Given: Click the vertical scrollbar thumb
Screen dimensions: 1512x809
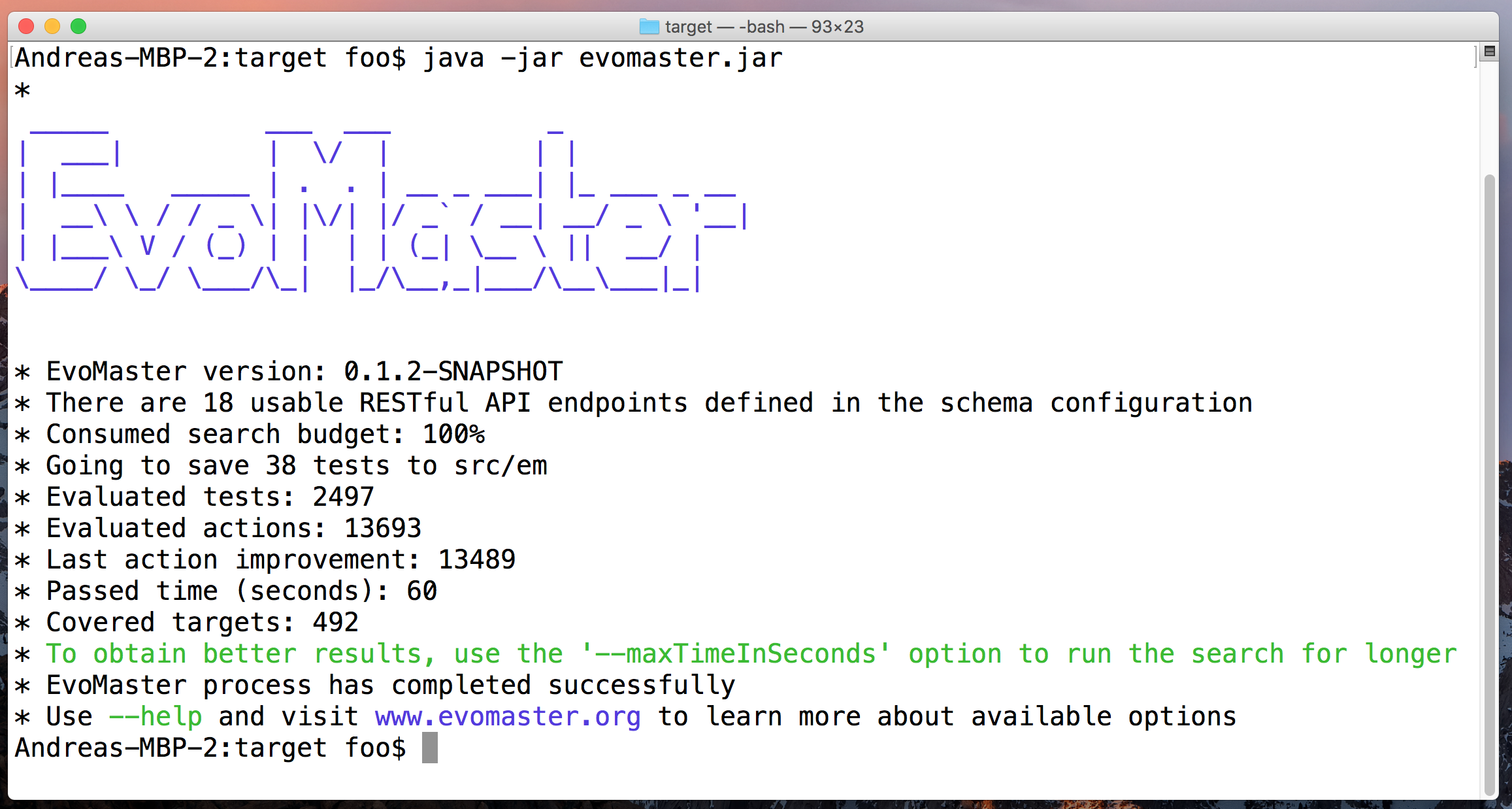Looking at the screenshot, I should [x=1490, y=484].
